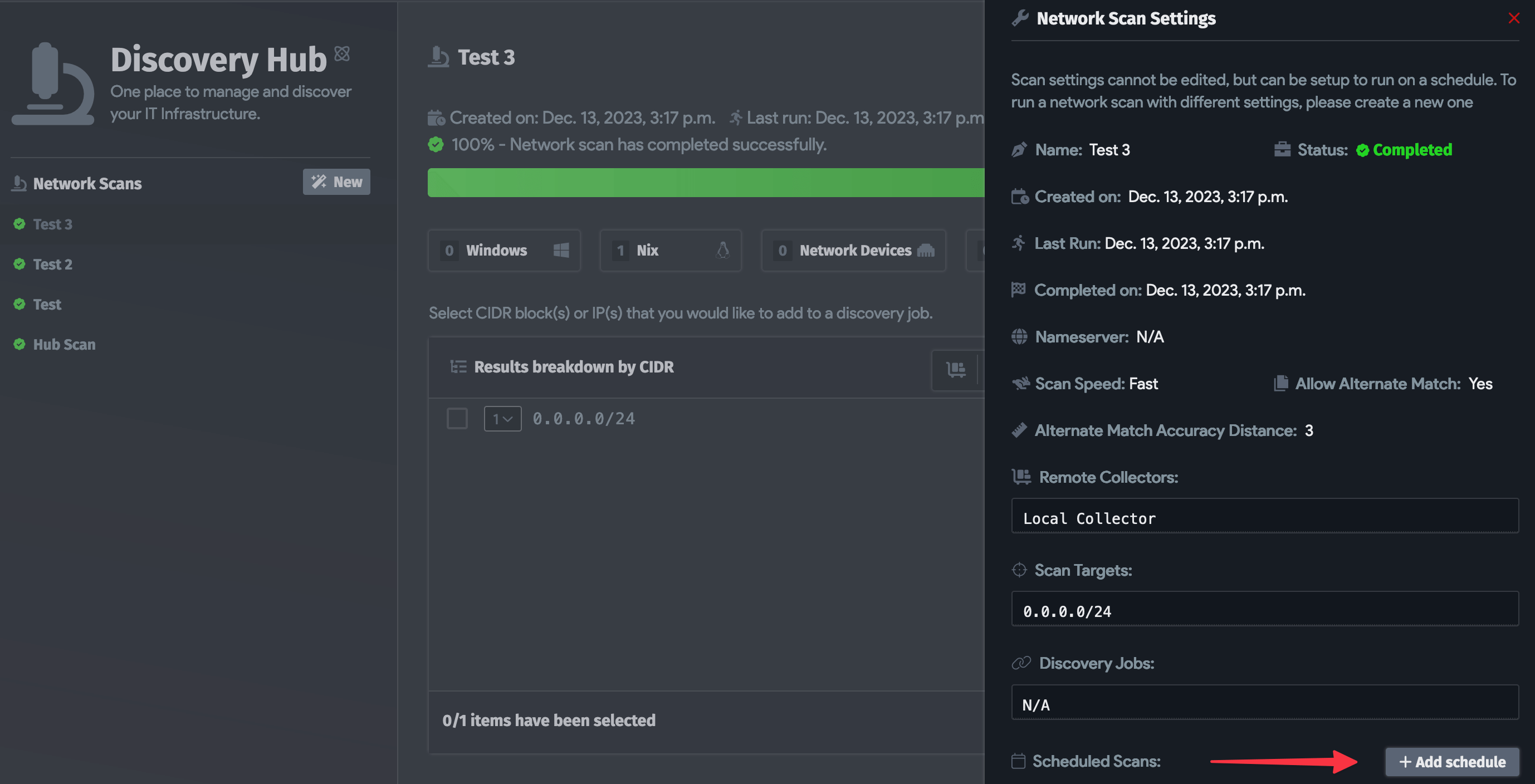The image size is (1535, 784).
Task: Filter results by Network Devices tab
Action: [x=853, y=250]
